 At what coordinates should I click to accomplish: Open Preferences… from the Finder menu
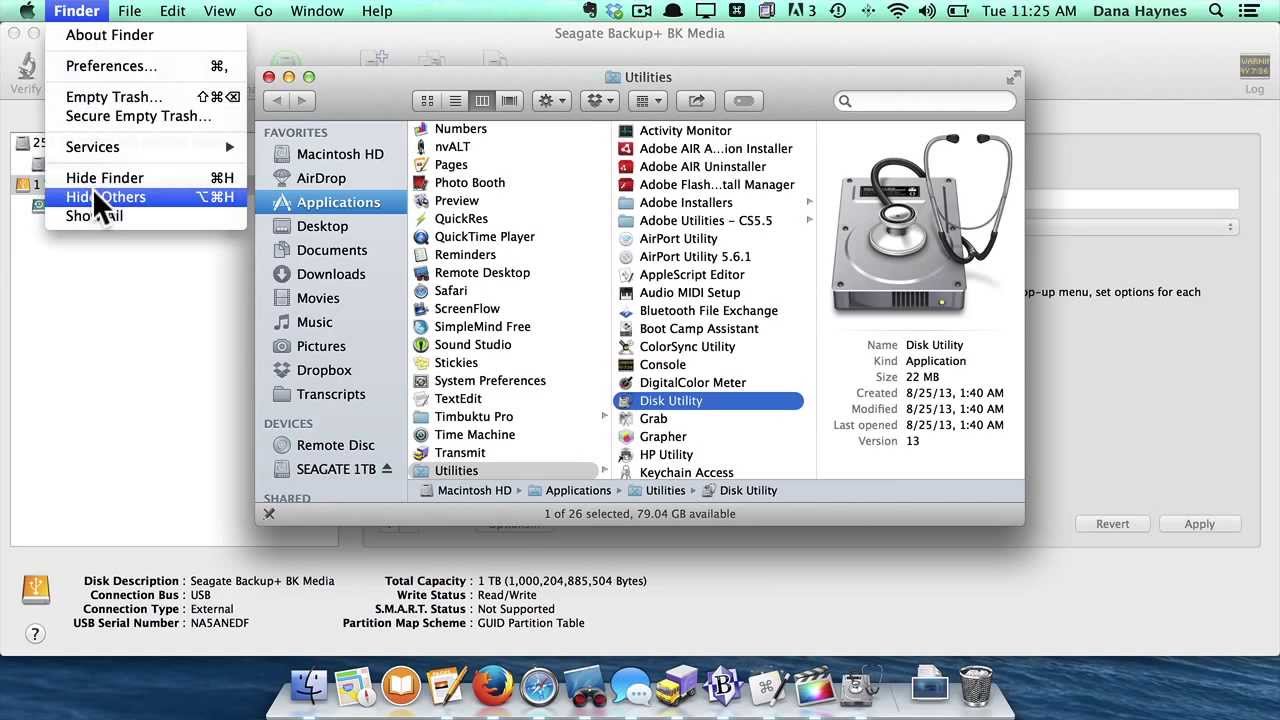pos(145,66)
